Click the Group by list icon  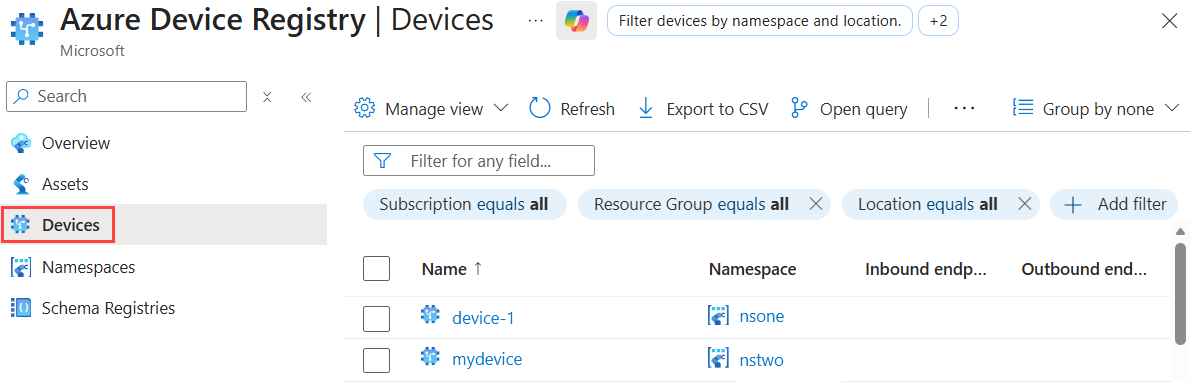pyautogui.click(x=1023, y=108)
